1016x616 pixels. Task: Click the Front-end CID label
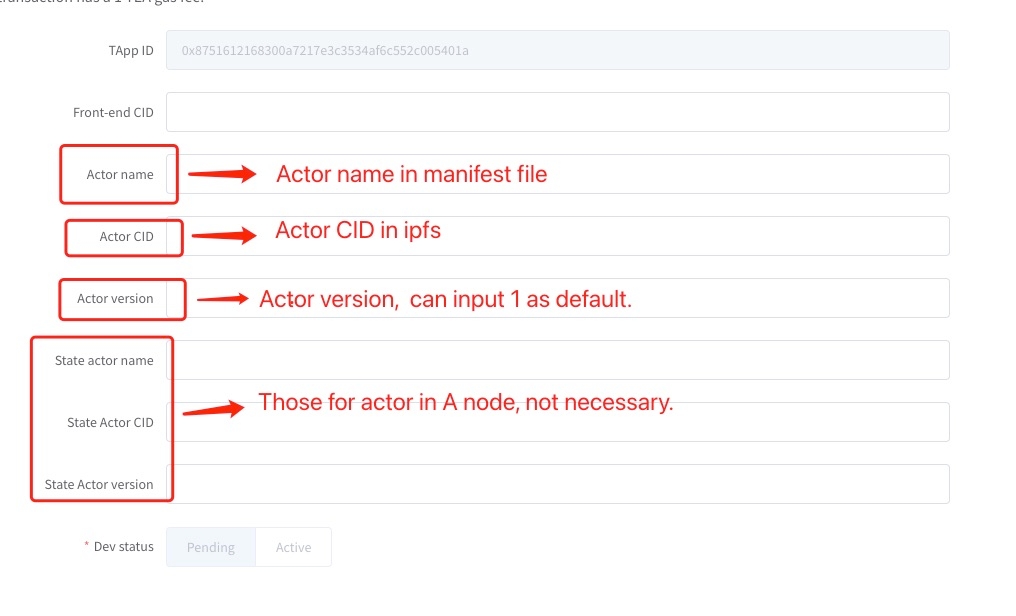tap(113, 113)
